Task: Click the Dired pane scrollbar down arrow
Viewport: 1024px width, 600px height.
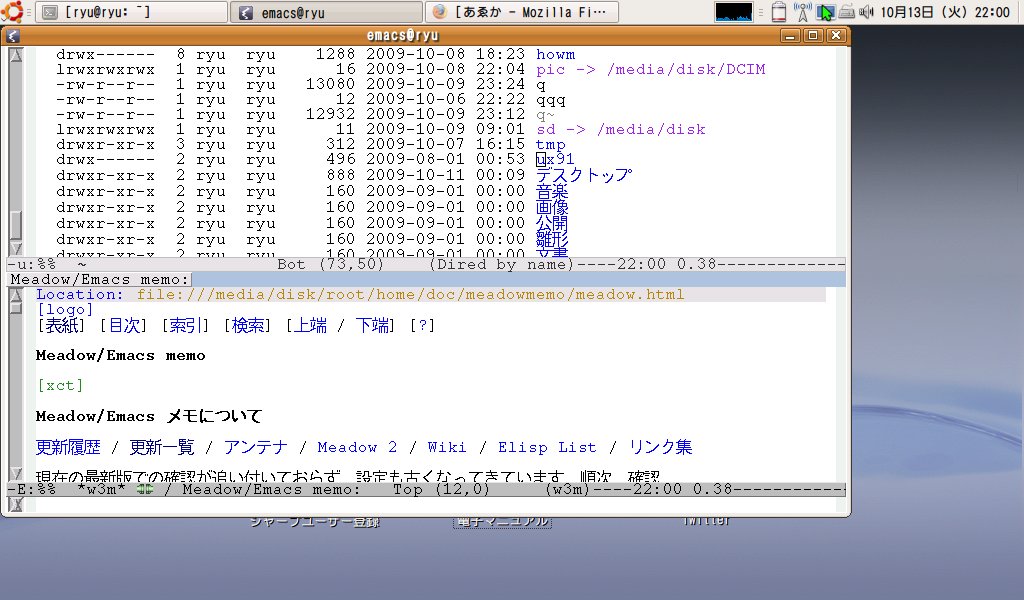Action: coord(16,249)
